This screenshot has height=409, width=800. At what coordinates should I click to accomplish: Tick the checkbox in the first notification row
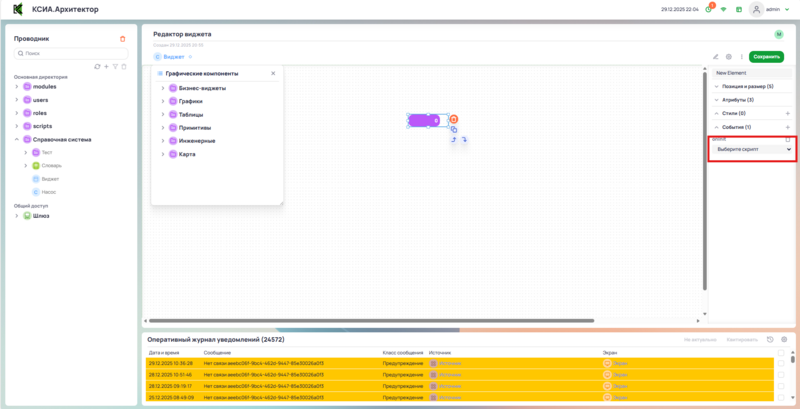tap(780, 362)
